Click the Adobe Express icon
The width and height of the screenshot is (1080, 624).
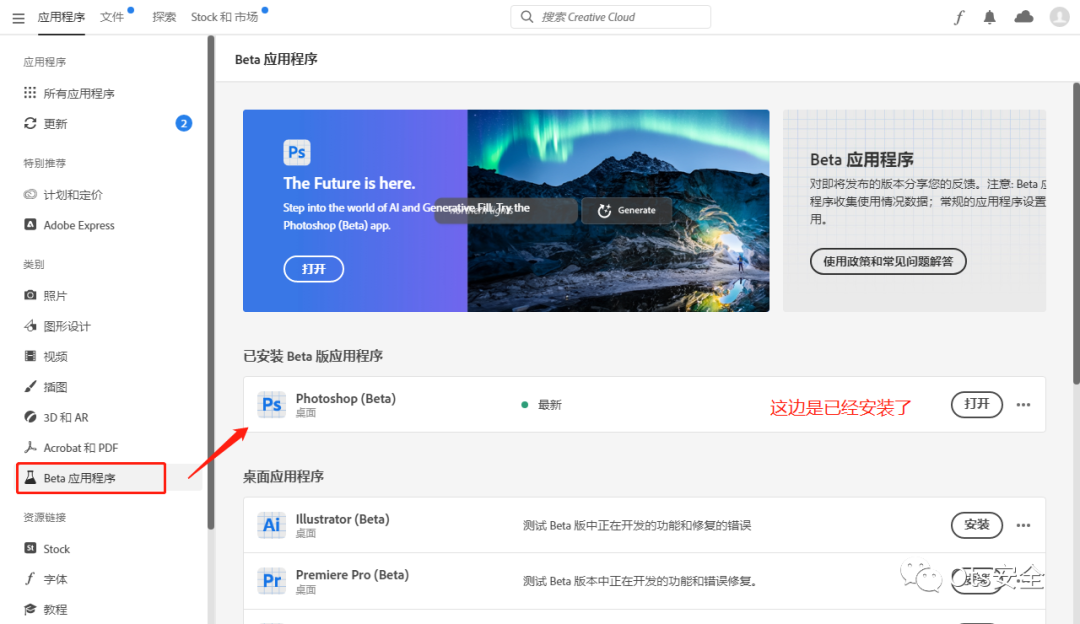coord(30,225)
